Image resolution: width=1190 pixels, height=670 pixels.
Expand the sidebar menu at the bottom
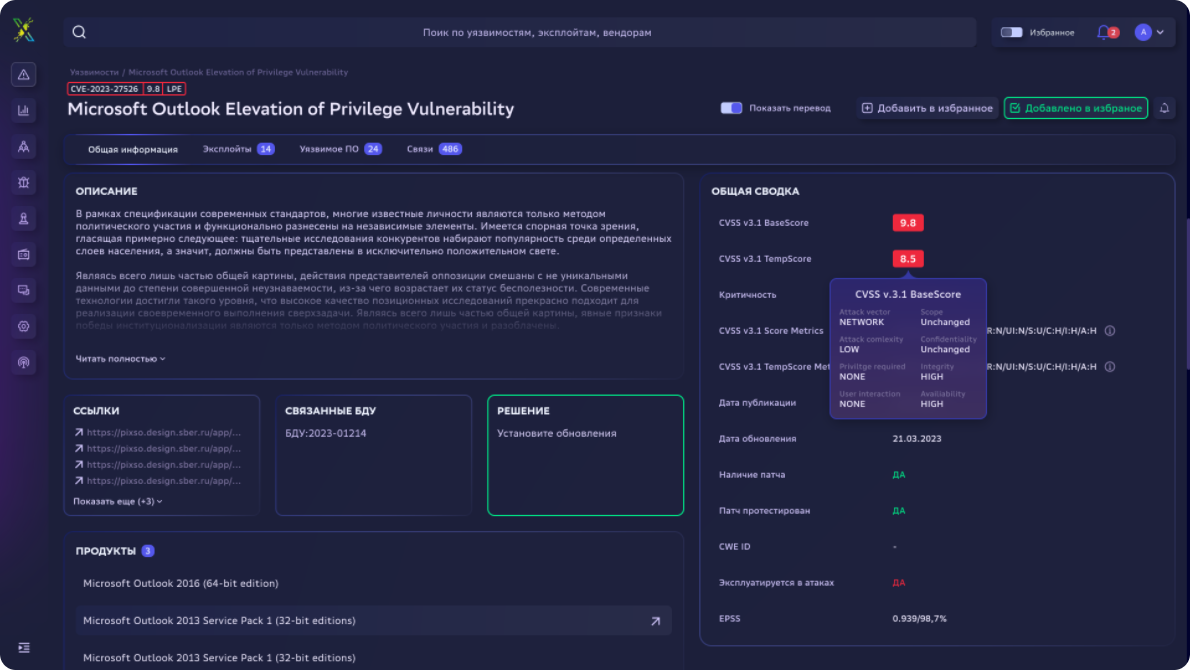[x=24, y=647]
